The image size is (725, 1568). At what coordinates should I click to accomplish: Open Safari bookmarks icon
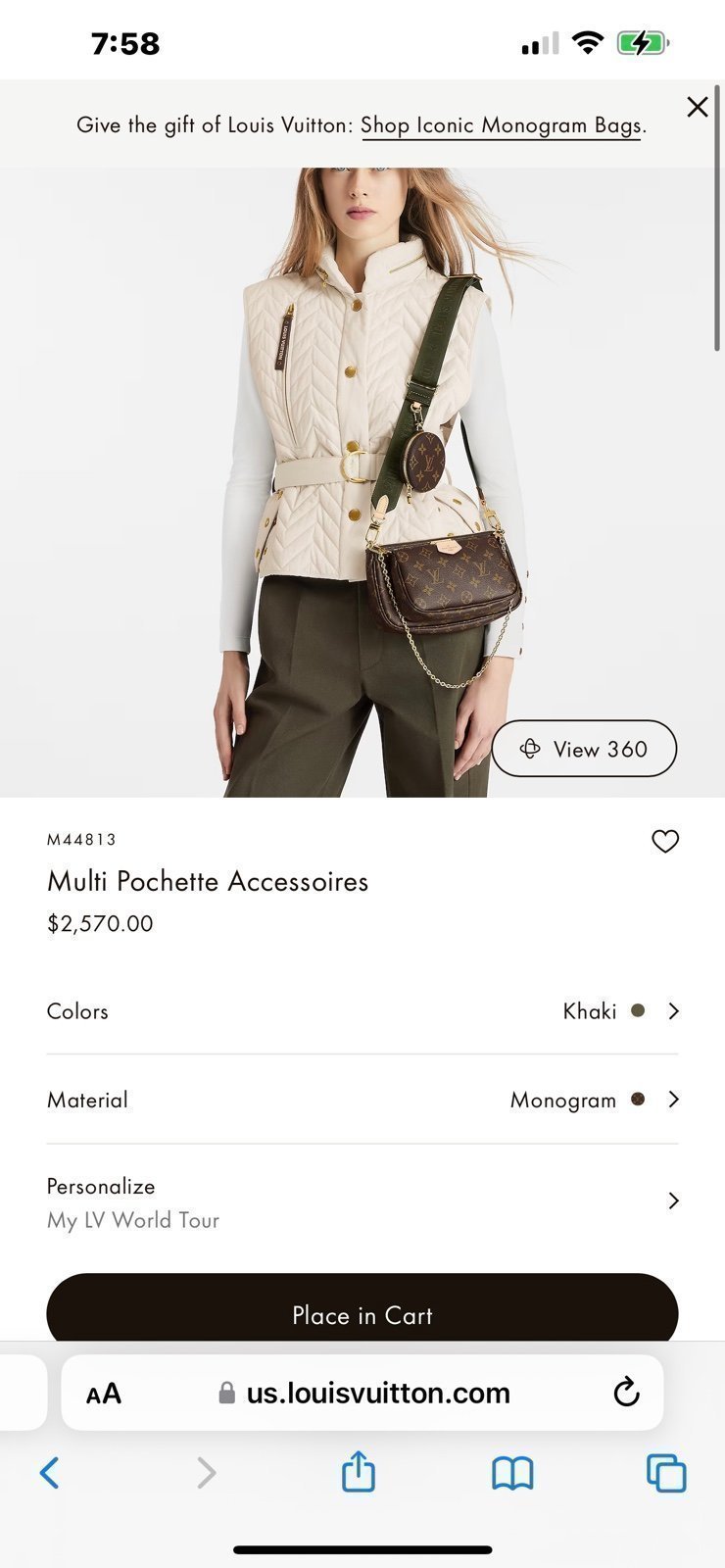[512, 1472]
